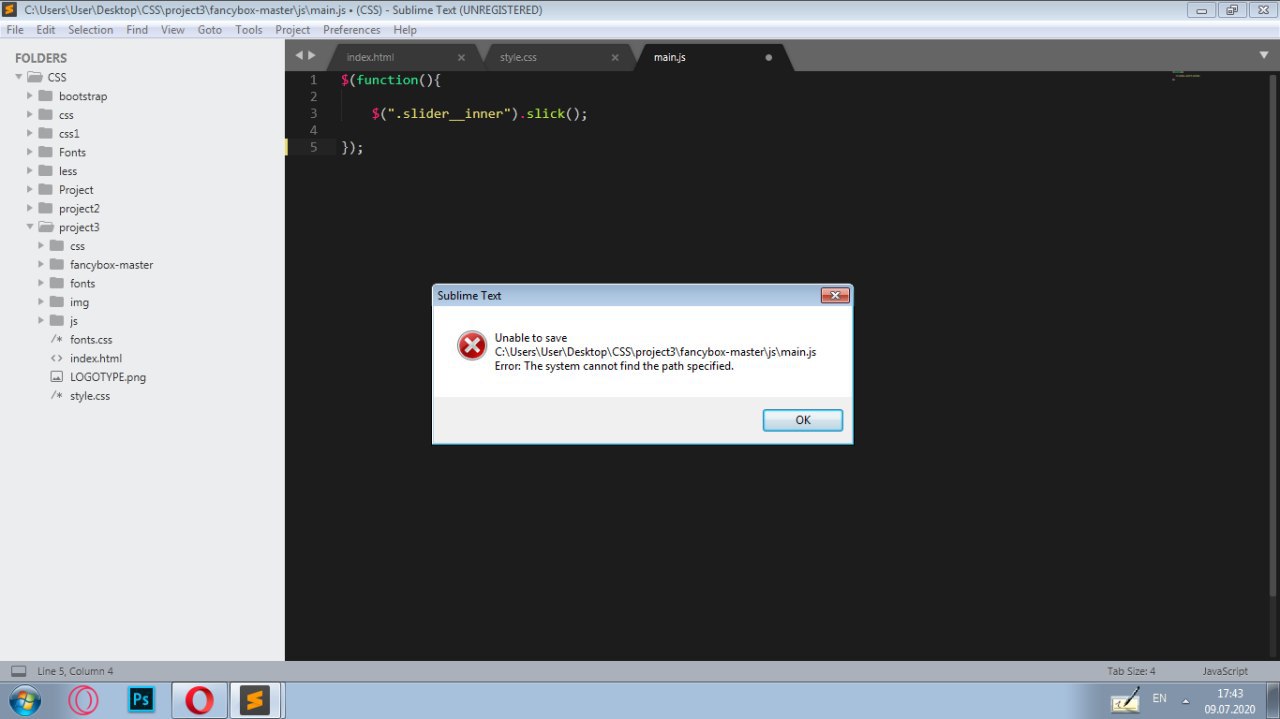Go to next tab with right arrow
Viewport: 1280px width, 719px height.
click(312, 56)
